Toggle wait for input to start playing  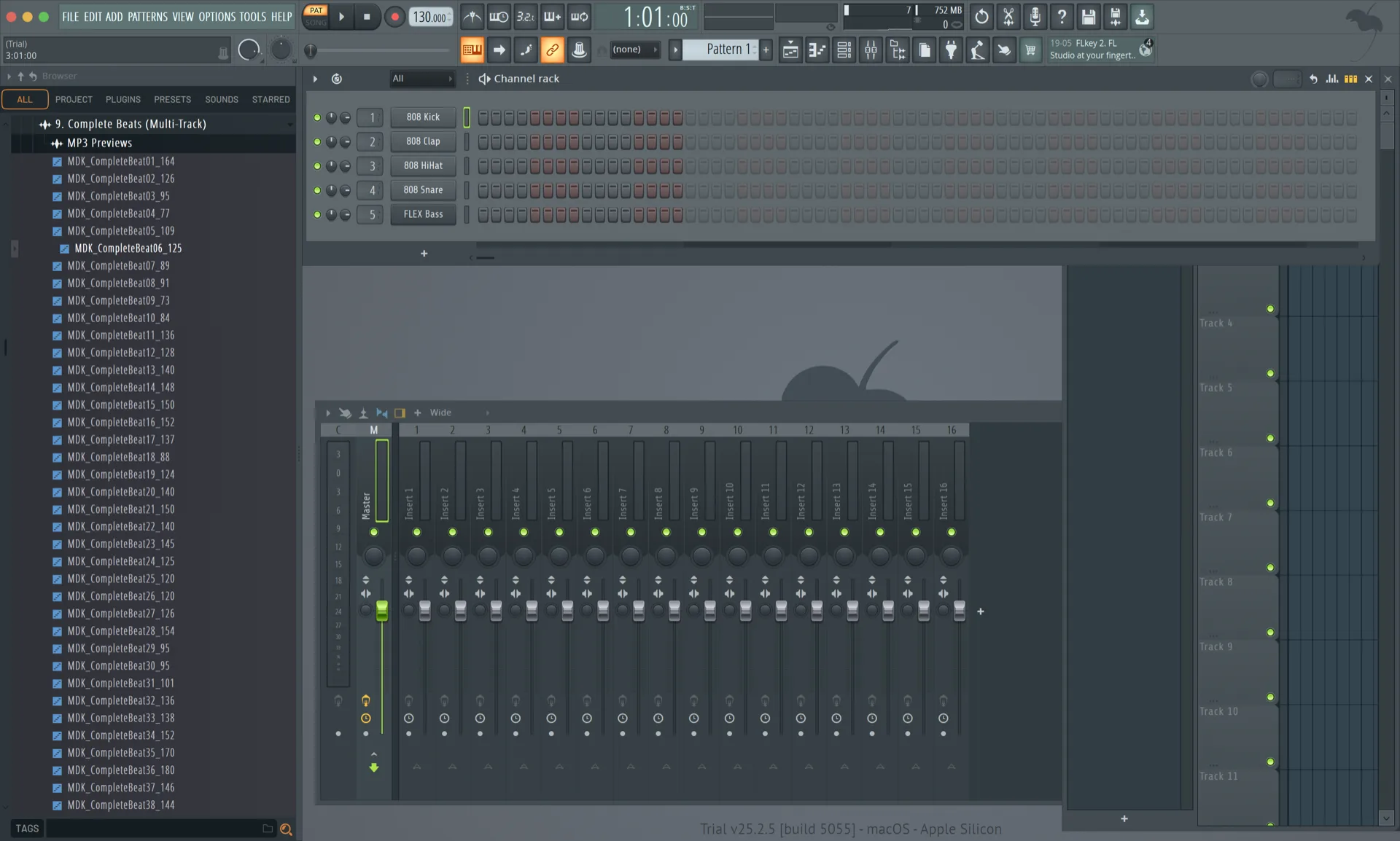499,16
